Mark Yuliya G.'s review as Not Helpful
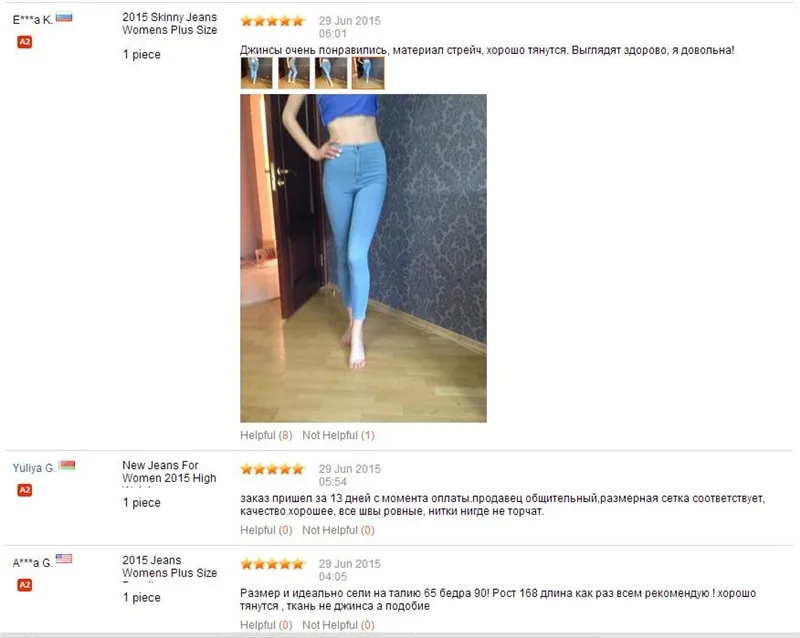This screenshot has height=638, width=800. coord(338,530)
